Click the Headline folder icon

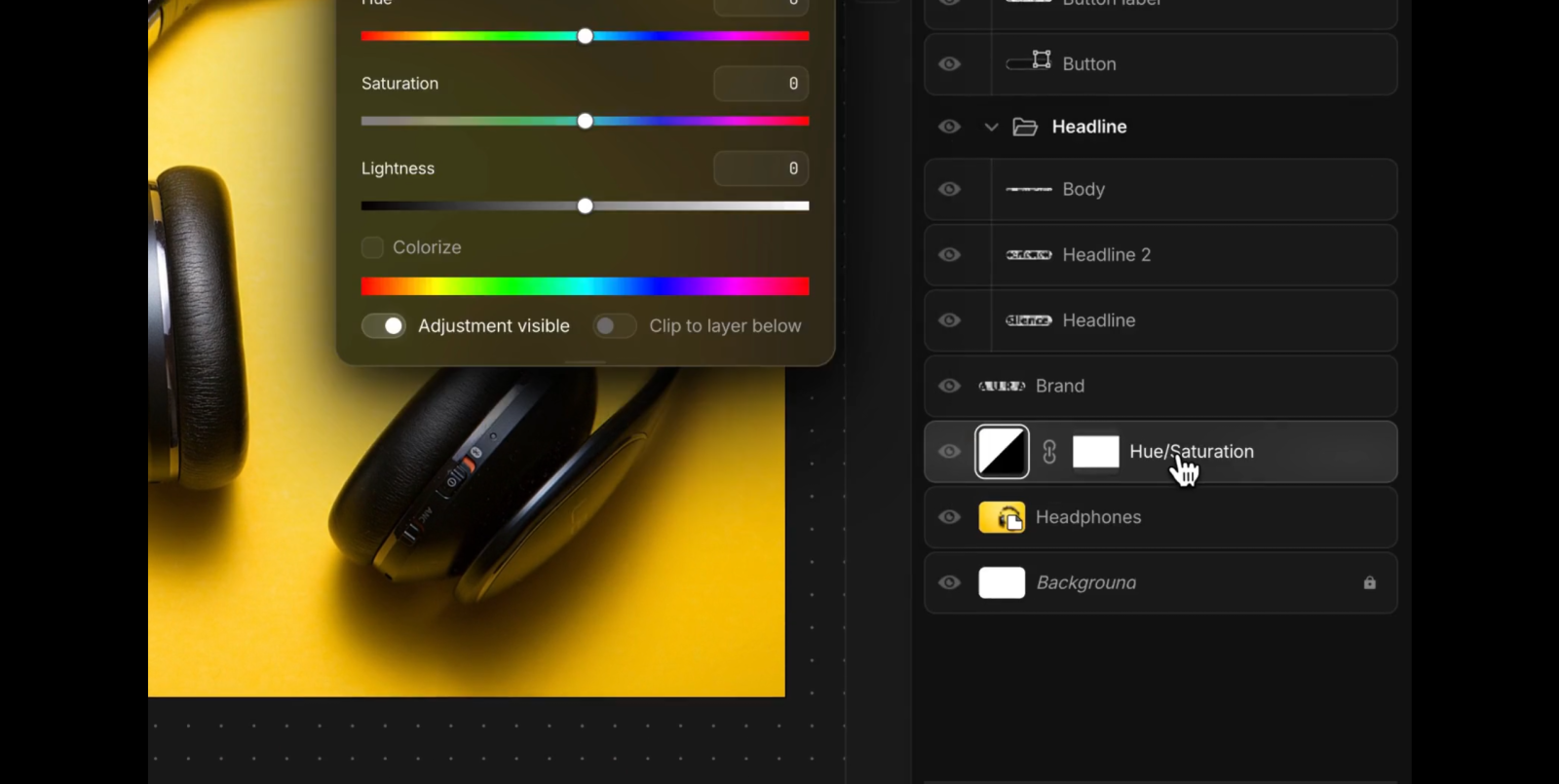tap(1025, 127)
